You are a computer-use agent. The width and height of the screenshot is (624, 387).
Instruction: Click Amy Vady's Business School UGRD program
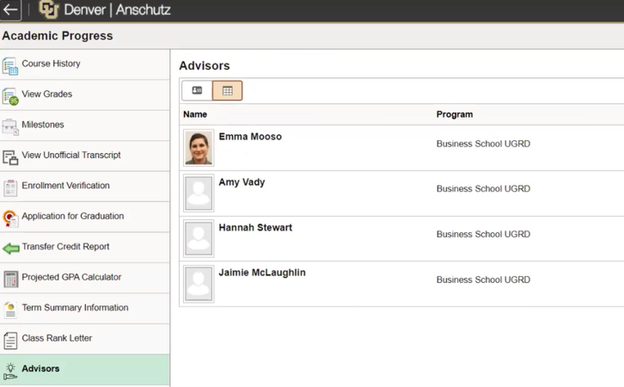coord(483,189)
